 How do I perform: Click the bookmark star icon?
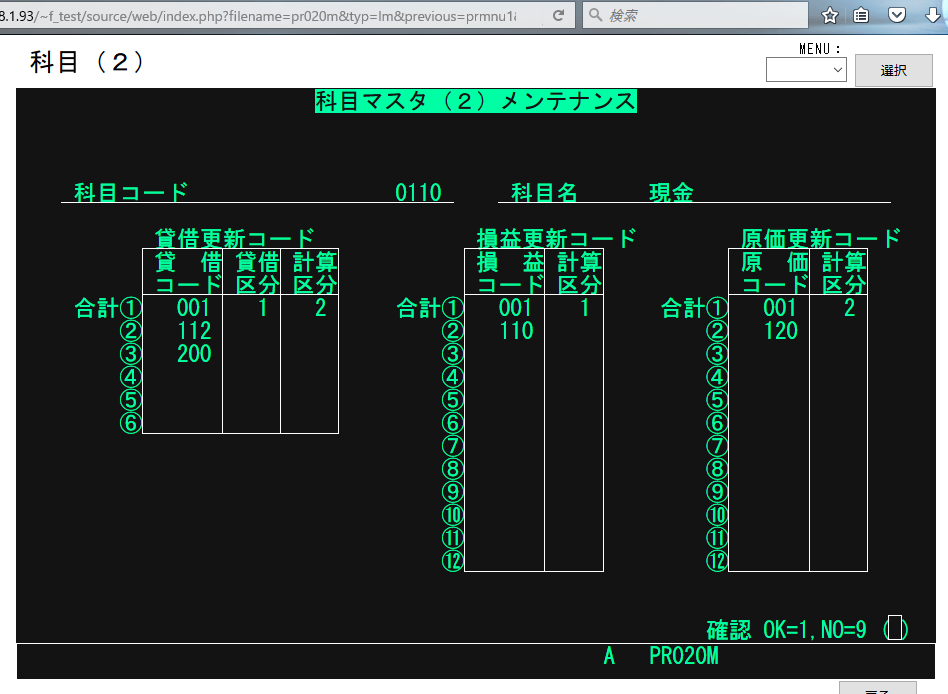830,15
